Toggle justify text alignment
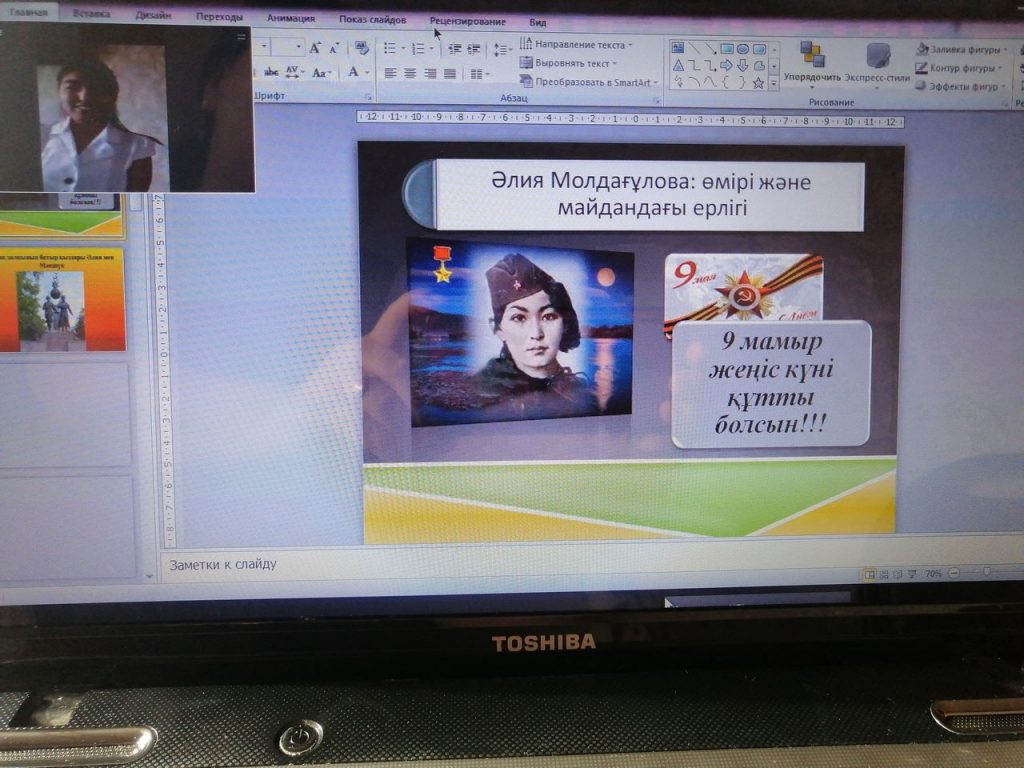 (450, 73)
